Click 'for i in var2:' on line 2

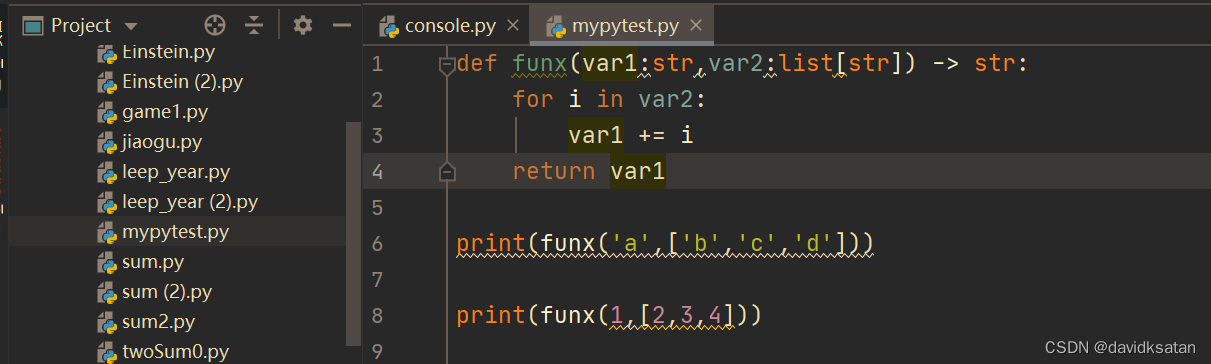tap(610, 99)
